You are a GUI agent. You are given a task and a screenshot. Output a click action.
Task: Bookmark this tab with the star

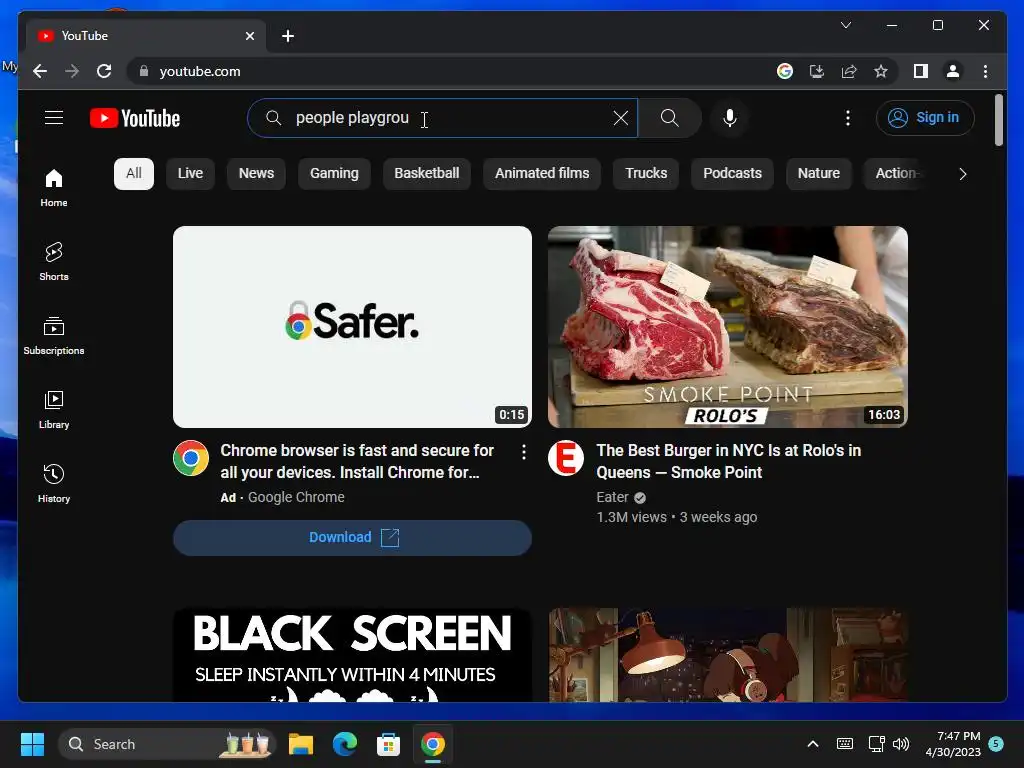tap(881, 71)
